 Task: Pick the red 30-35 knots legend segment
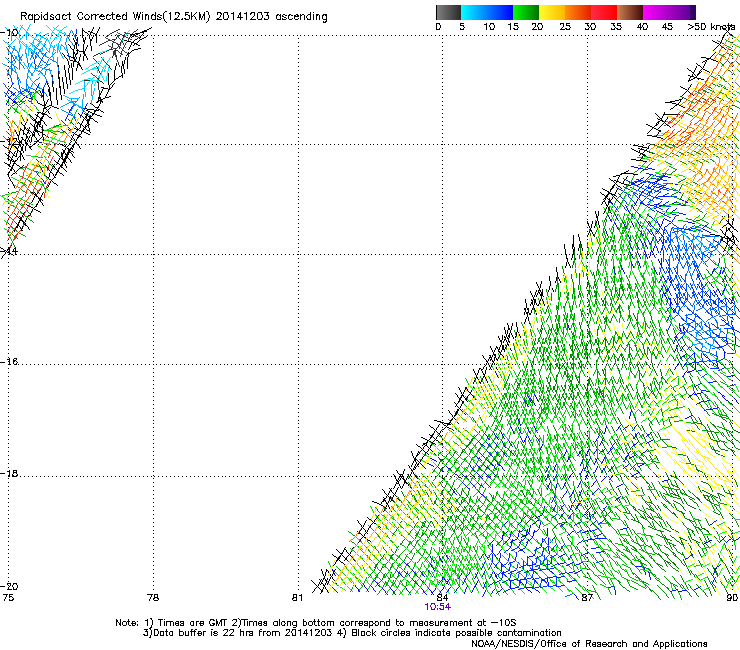(x=604, y=12)
